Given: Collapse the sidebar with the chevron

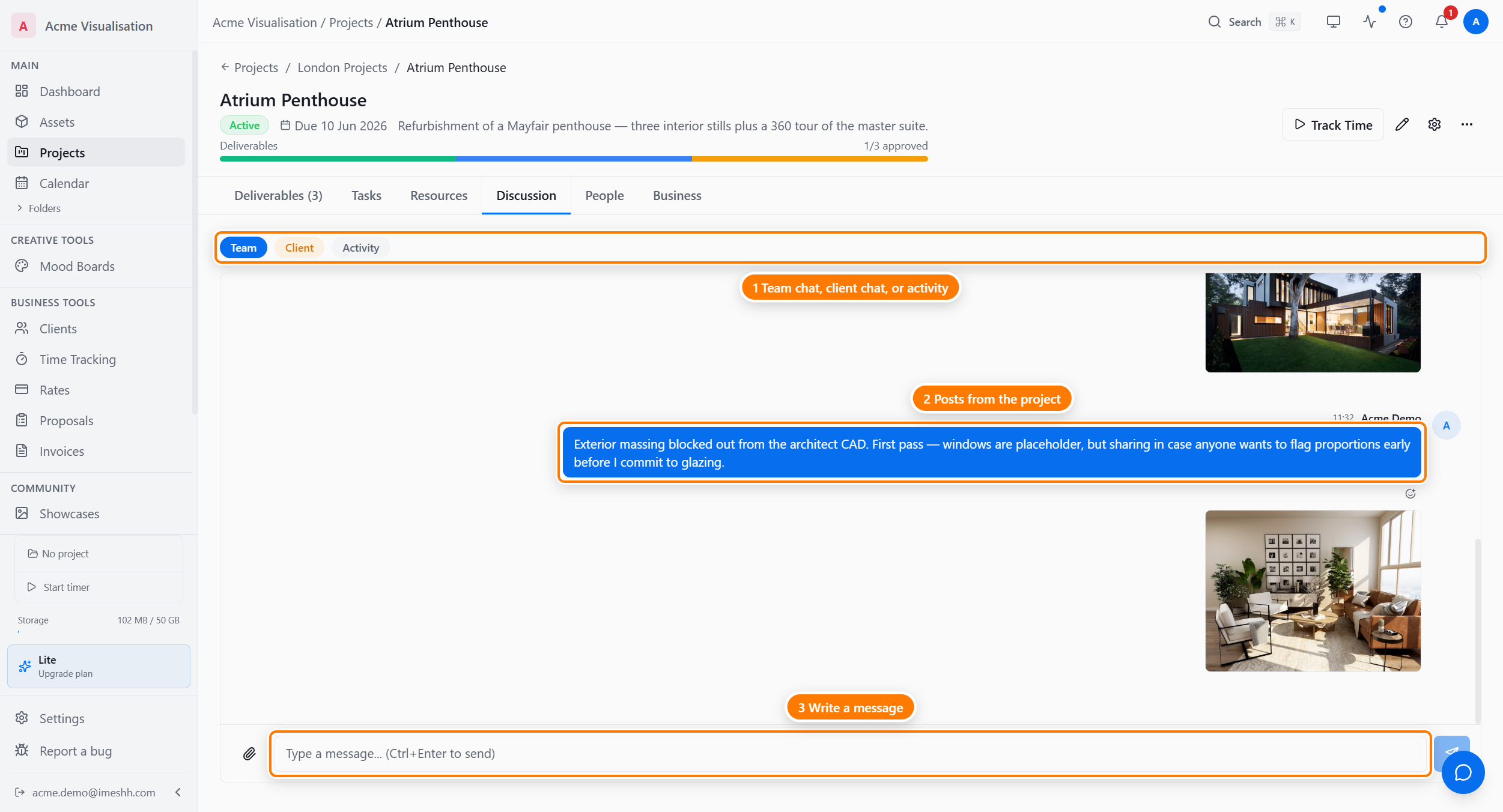Looking at the screenshot, I should [178, 792].
